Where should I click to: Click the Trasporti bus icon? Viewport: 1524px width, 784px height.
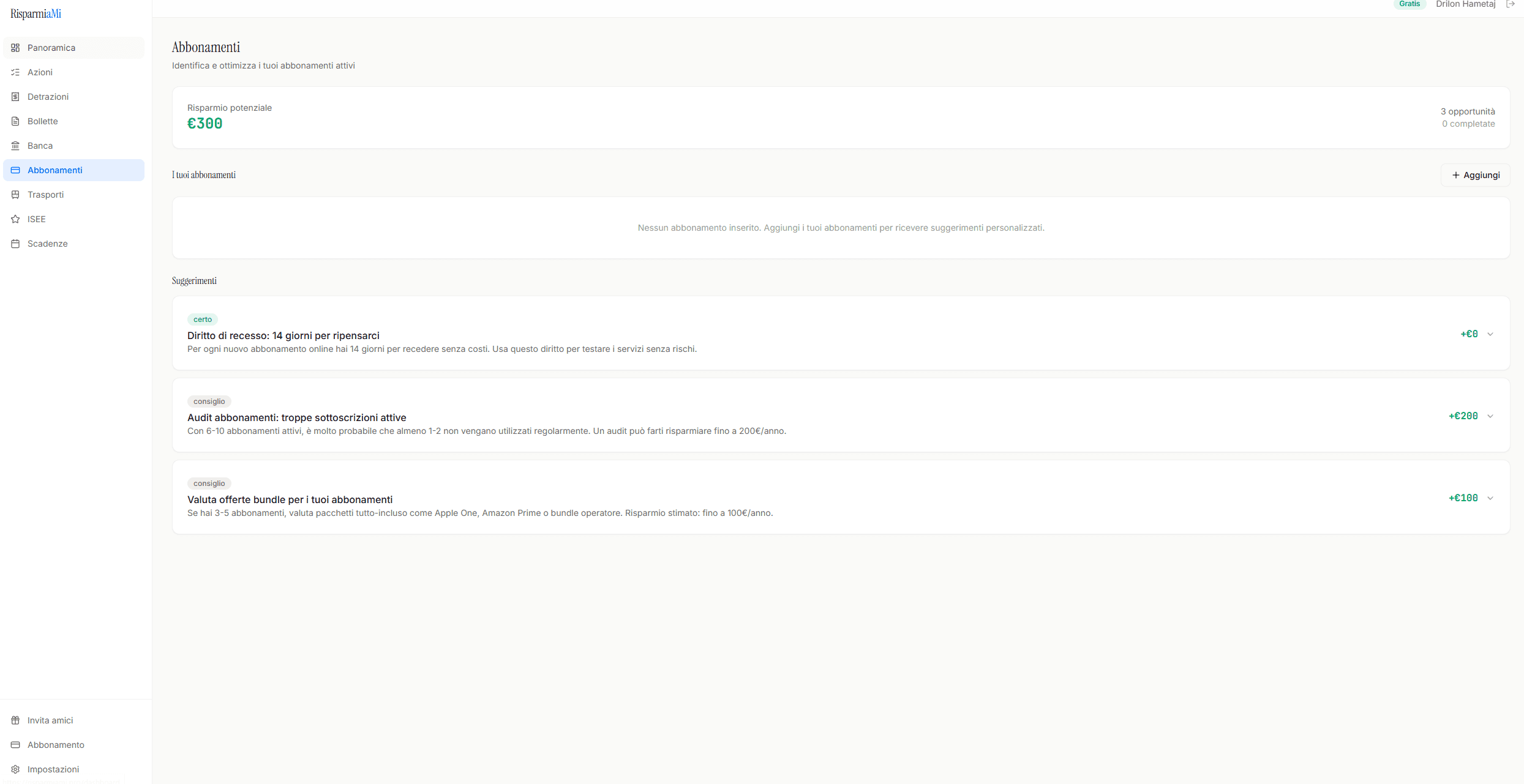pyautogui.click(x=15, y=195)
